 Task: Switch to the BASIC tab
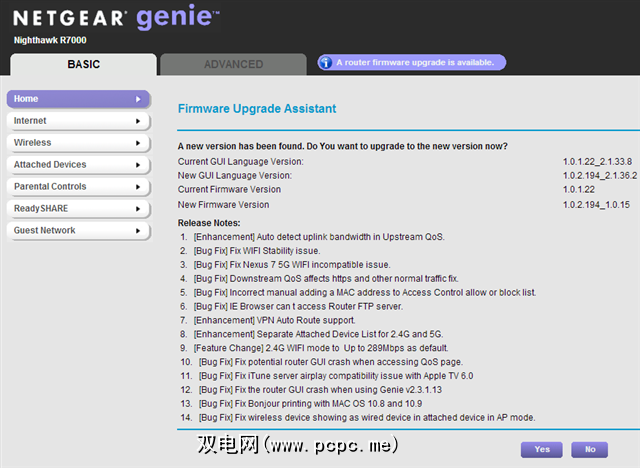pos(84,64)
